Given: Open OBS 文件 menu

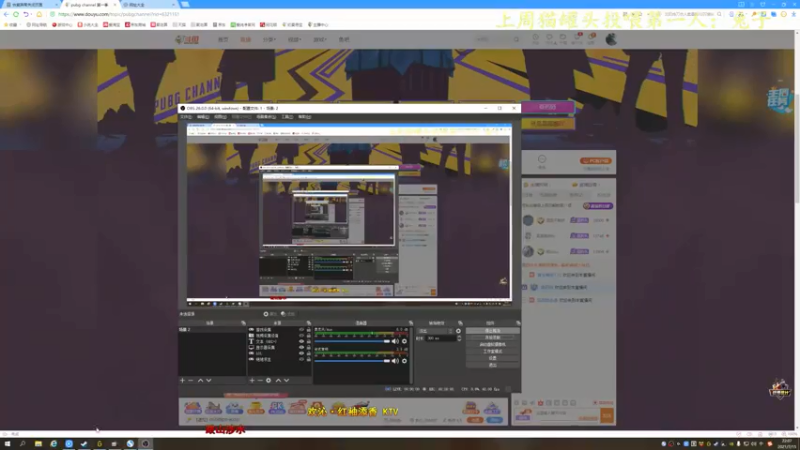Looking at the screenshot, I should (186, 117).
